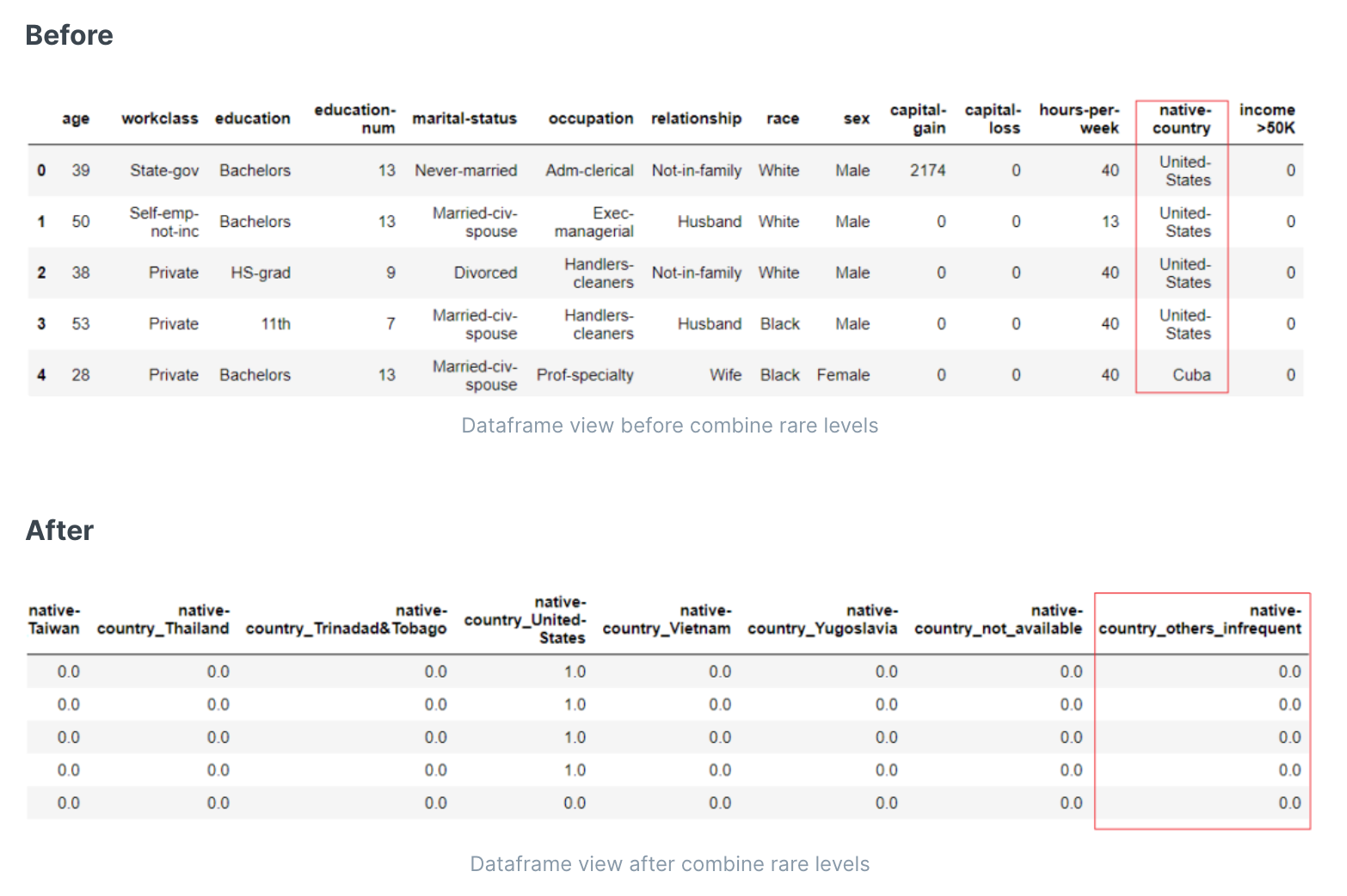The image size is (1347, 896).
Task: Select the "Female" cell in sex column
Action: (842, 375)
